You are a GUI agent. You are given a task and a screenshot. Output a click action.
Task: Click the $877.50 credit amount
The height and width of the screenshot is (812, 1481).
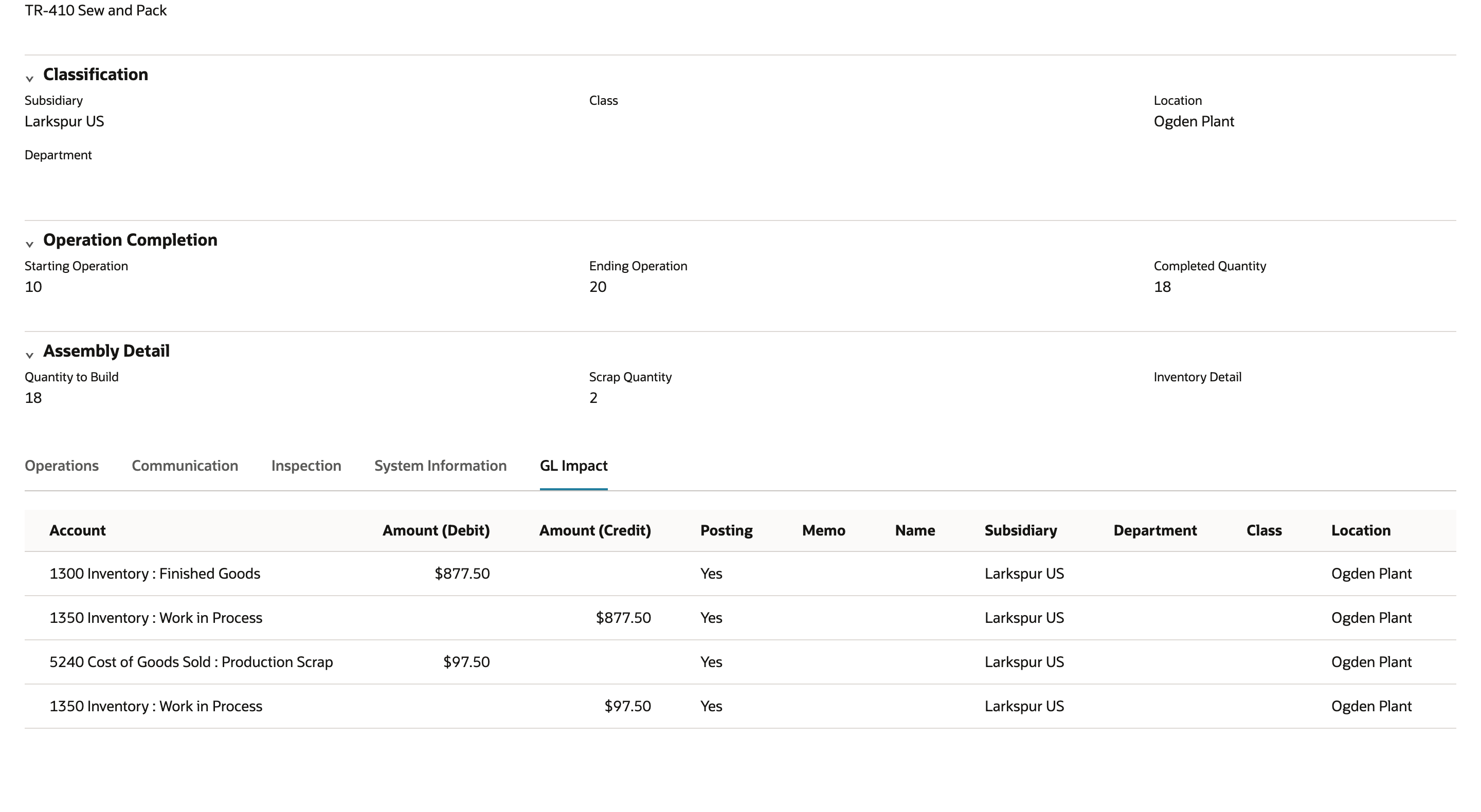coord(623,618)
